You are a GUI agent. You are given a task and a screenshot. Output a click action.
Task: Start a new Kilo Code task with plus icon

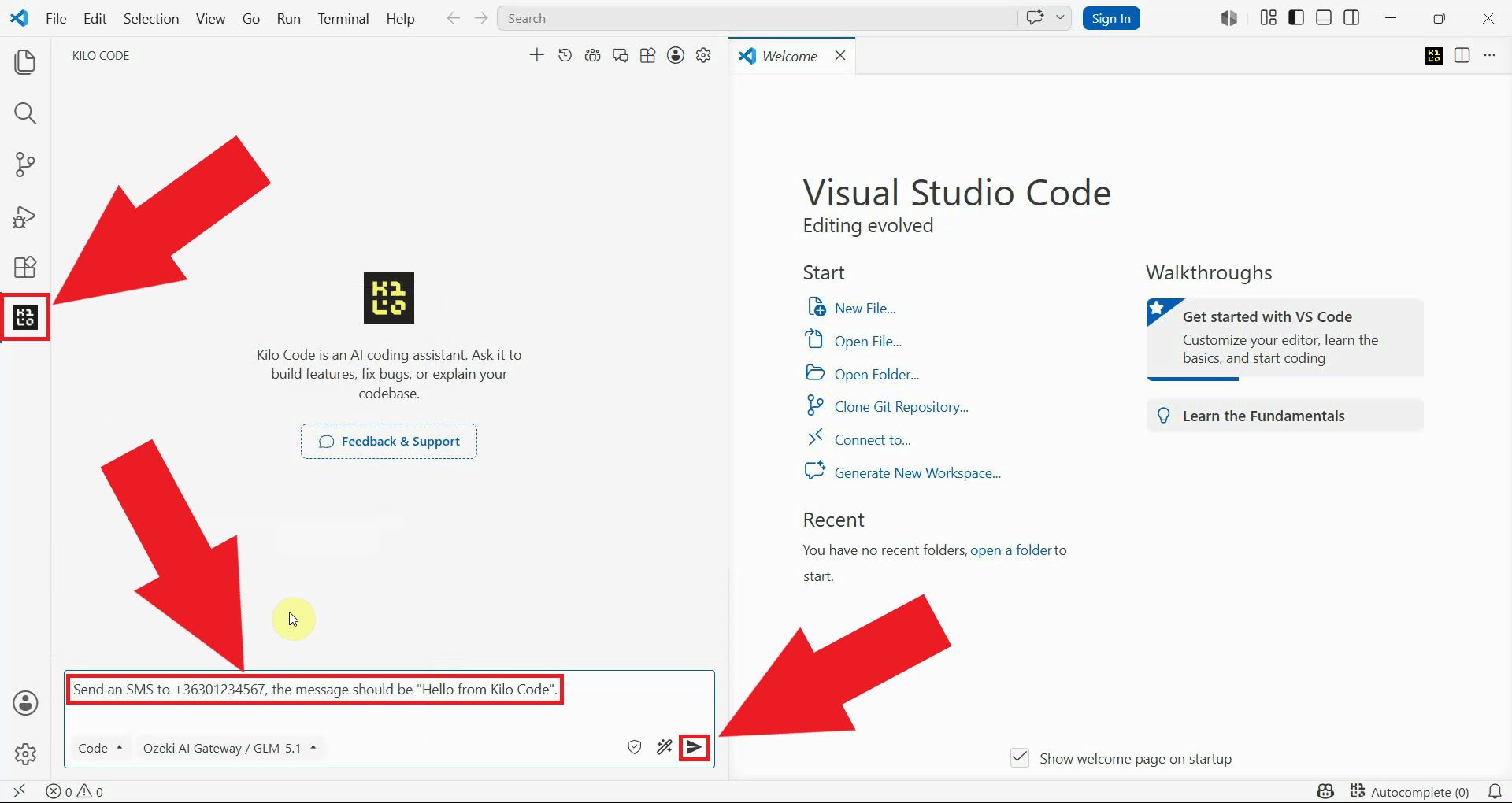537,55
